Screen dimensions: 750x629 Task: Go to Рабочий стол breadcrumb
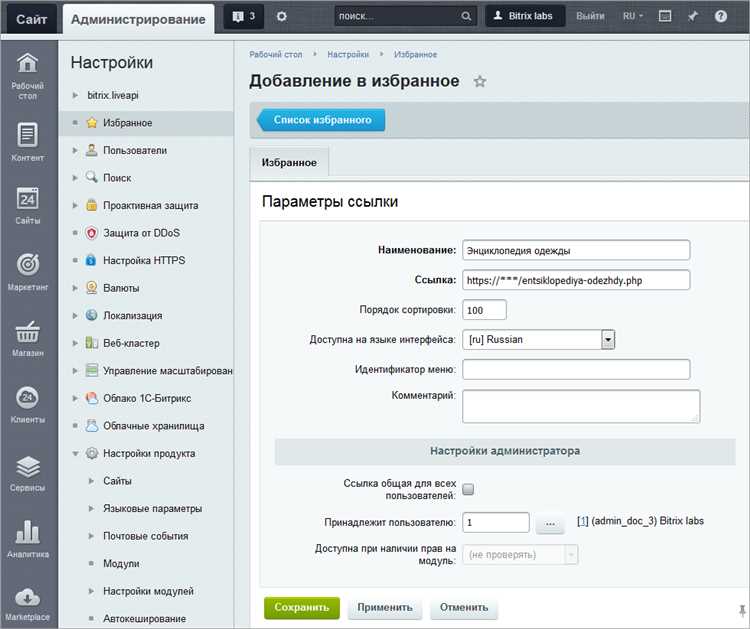[x=276, y=55]
